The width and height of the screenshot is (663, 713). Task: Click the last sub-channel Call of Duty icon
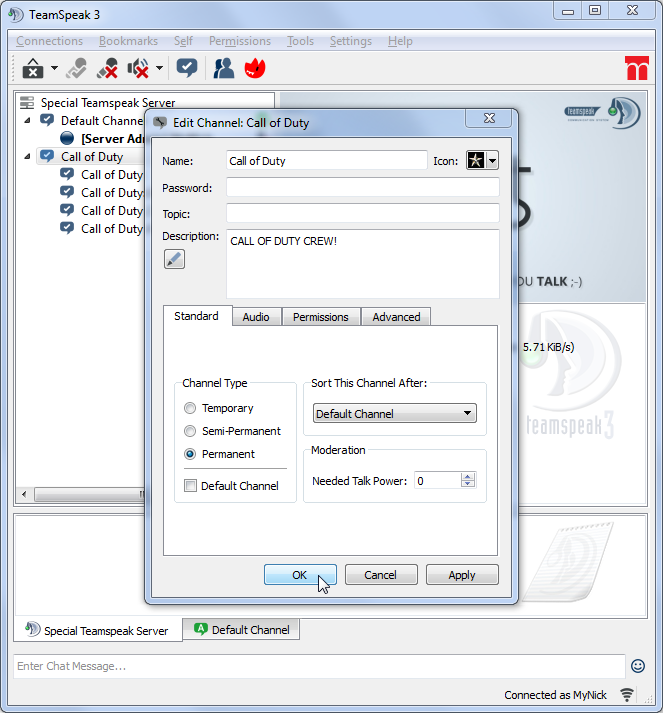tap(67, 228)
